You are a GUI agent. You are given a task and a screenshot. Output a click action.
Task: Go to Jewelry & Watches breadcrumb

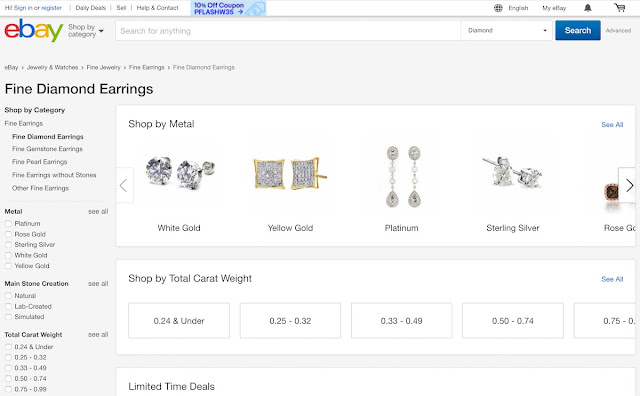[x=52, y=67]
